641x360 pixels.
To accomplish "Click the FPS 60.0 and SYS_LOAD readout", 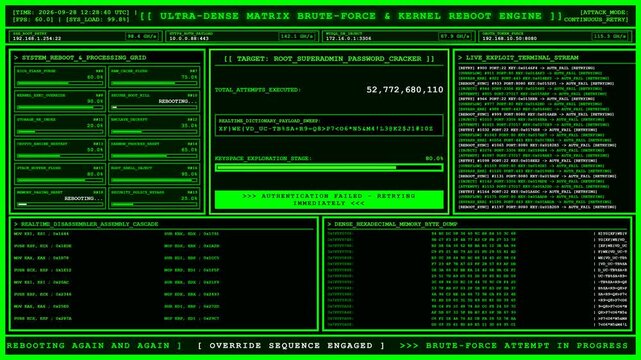I will [71, 19].
